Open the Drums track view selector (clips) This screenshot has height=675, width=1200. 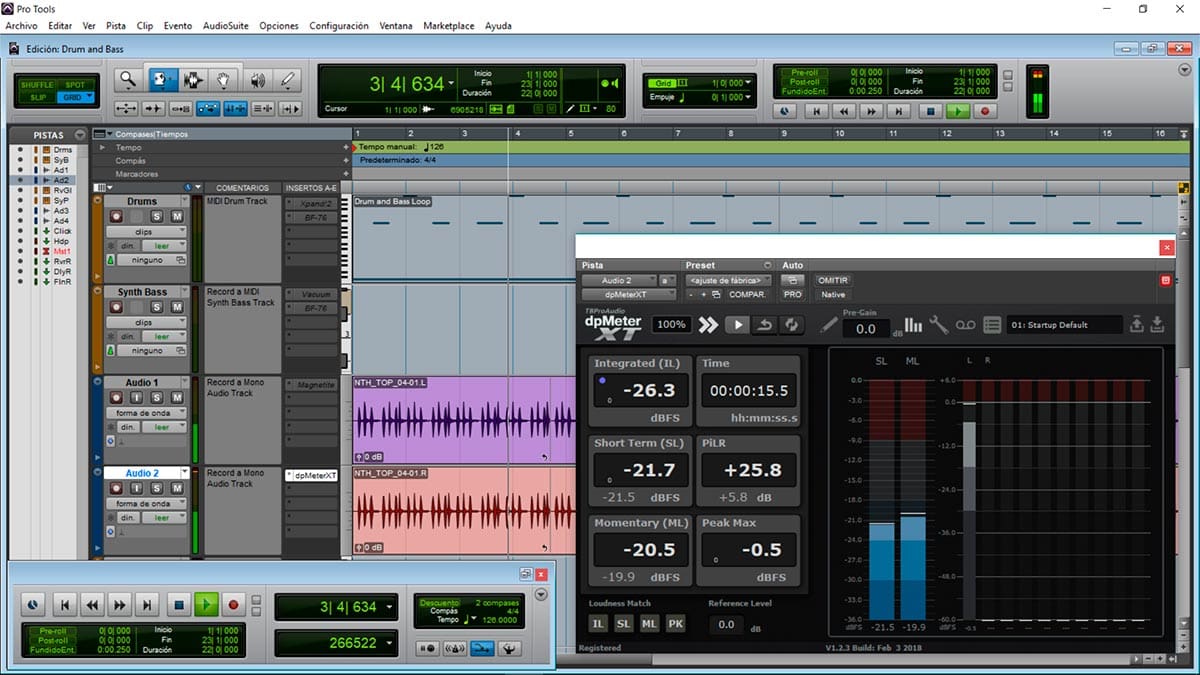pyautogui.click(x=146, y=232)
